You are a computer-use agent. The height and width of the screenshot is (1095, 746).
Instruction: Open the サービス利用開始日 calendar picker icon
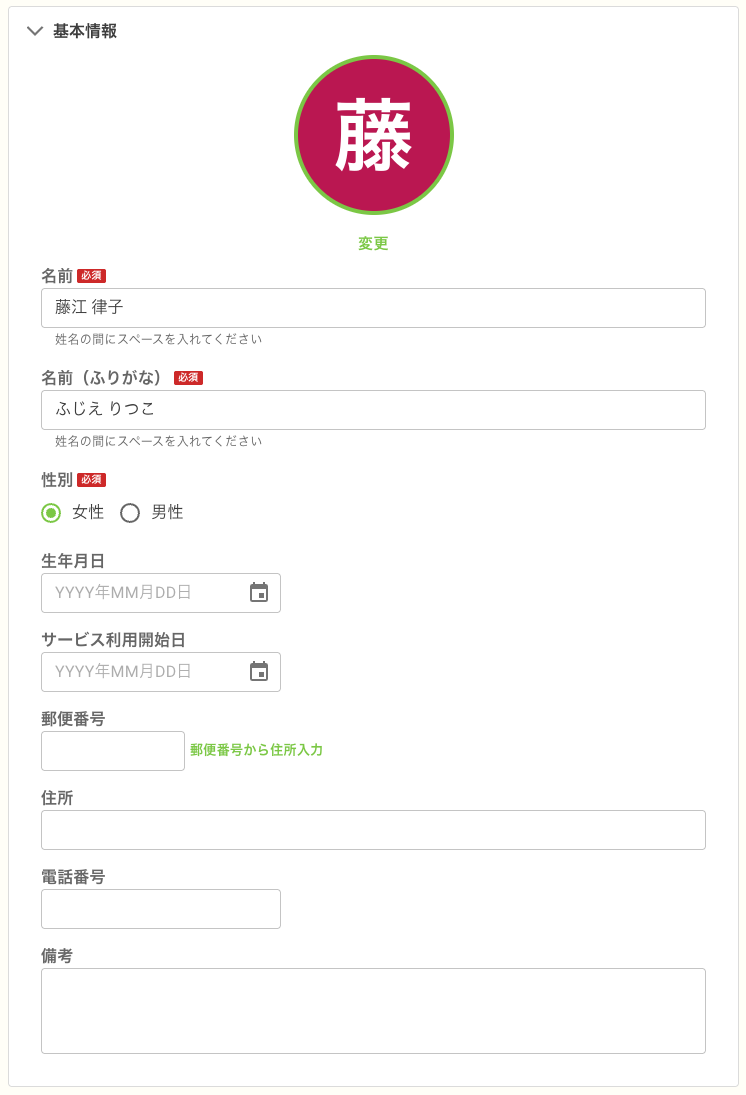(x=261, y=672)
